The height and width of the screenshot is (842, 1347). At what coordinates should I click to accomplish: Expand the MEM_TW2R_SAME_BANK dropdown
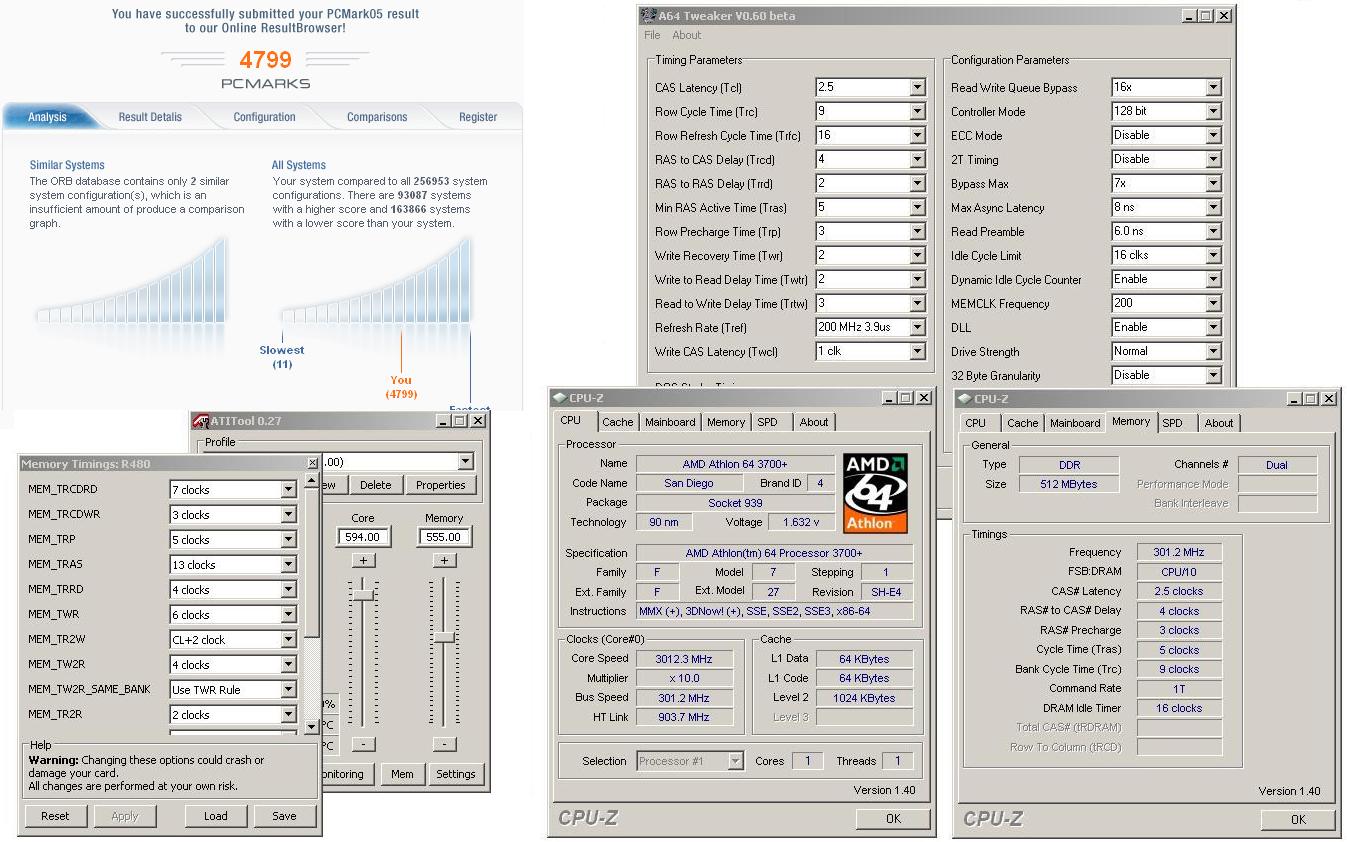(x=288, y=690)
